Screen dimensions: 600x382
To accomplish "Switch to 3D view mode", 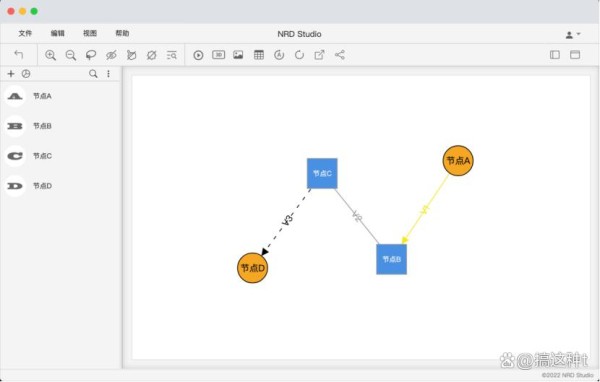I will pyautogui.click(x=218, y=55).
